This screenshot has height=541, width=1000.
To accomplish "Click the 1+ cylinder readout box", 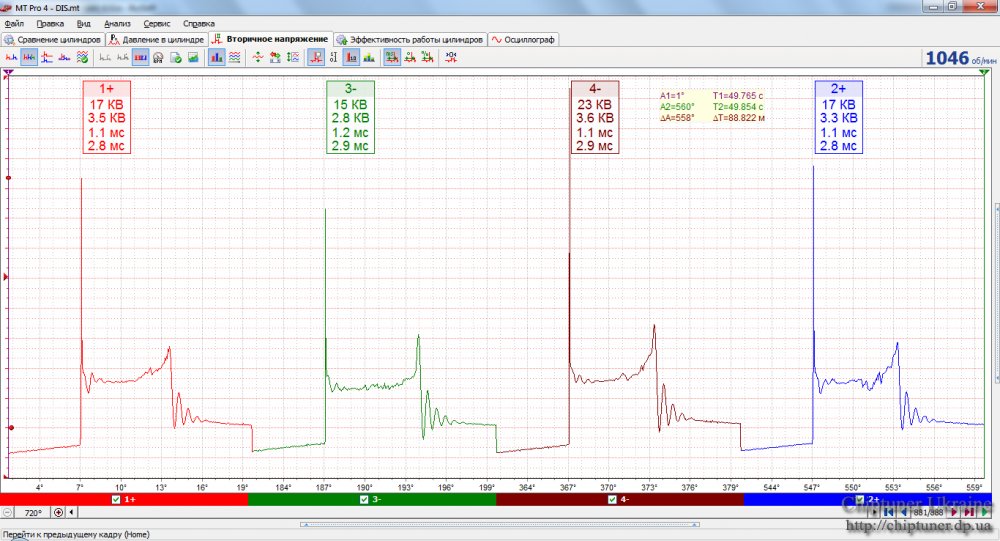I will (107, 117).
